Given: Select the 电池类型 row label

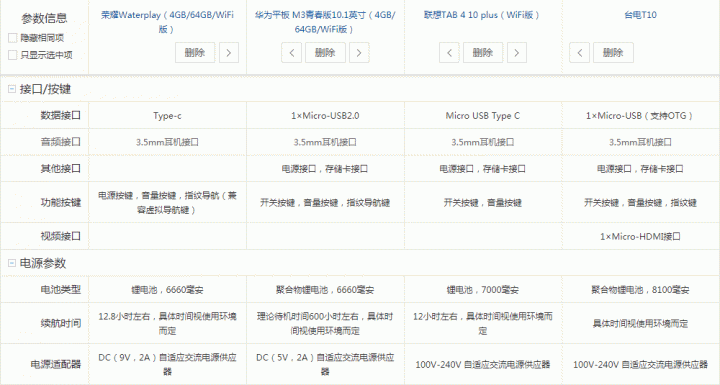Looking at the screenshot, I should pos(61,290).
